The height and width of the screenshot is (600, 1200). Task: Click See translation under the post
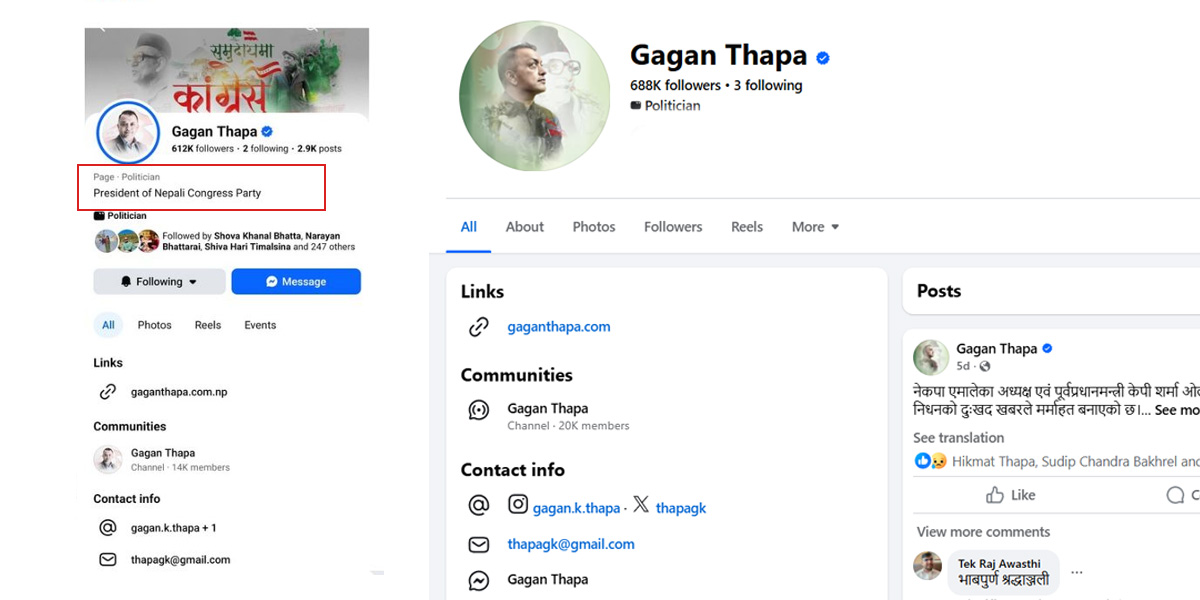958,438
